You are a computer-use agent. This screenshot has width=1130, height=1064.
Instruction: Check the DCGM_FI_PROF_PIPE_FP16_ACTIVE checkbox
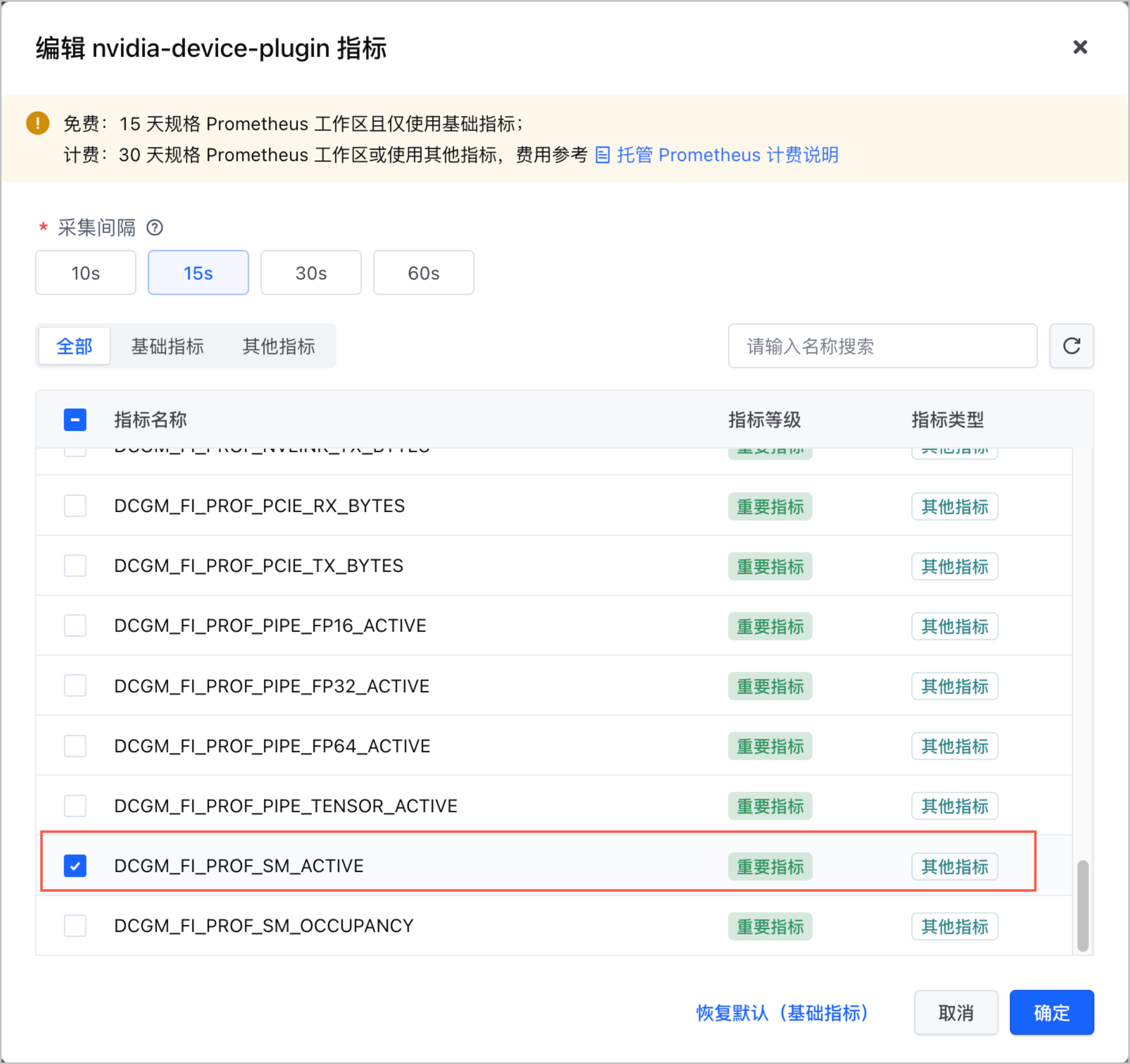click(75, 626)
